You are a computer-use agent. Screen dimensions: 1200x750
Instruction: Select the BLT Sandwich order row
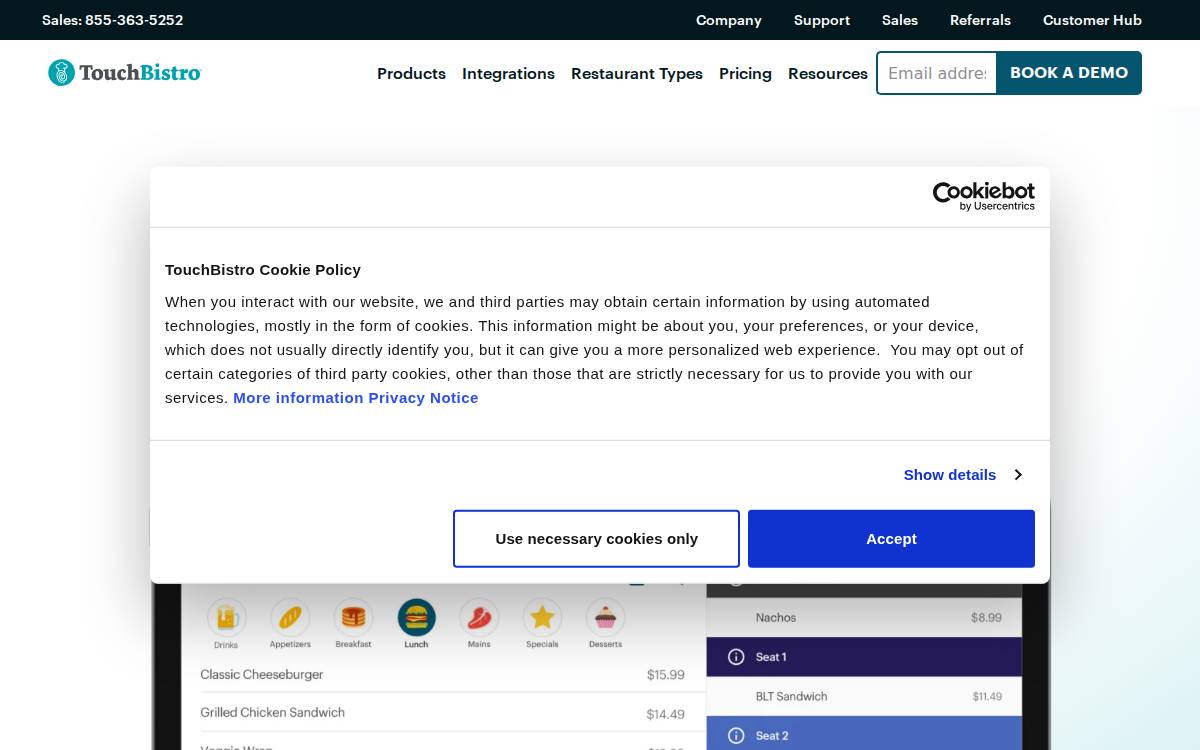point(864,696)
